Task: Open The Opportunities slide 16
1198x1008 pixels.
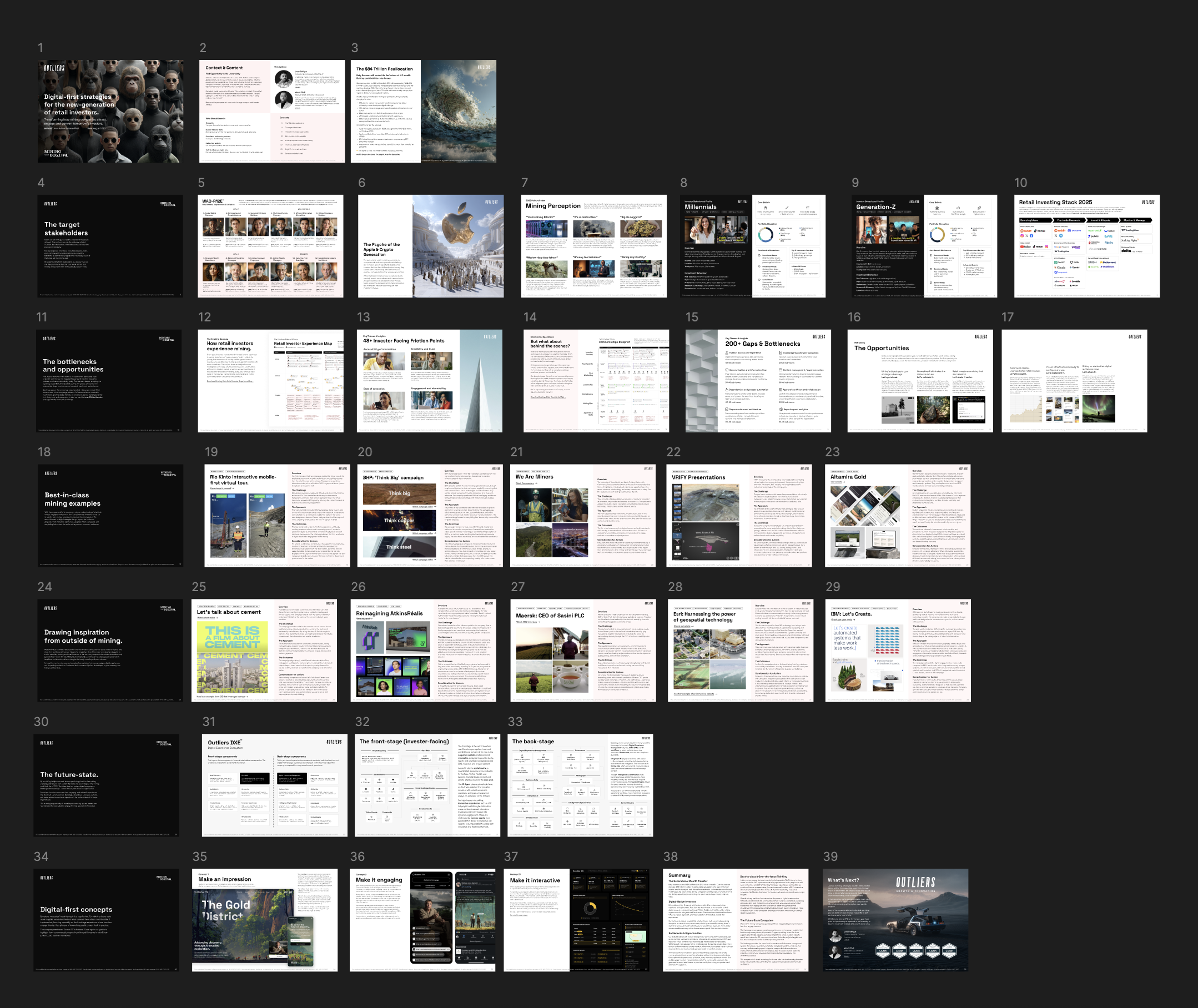Action: (x=920, y=381)
